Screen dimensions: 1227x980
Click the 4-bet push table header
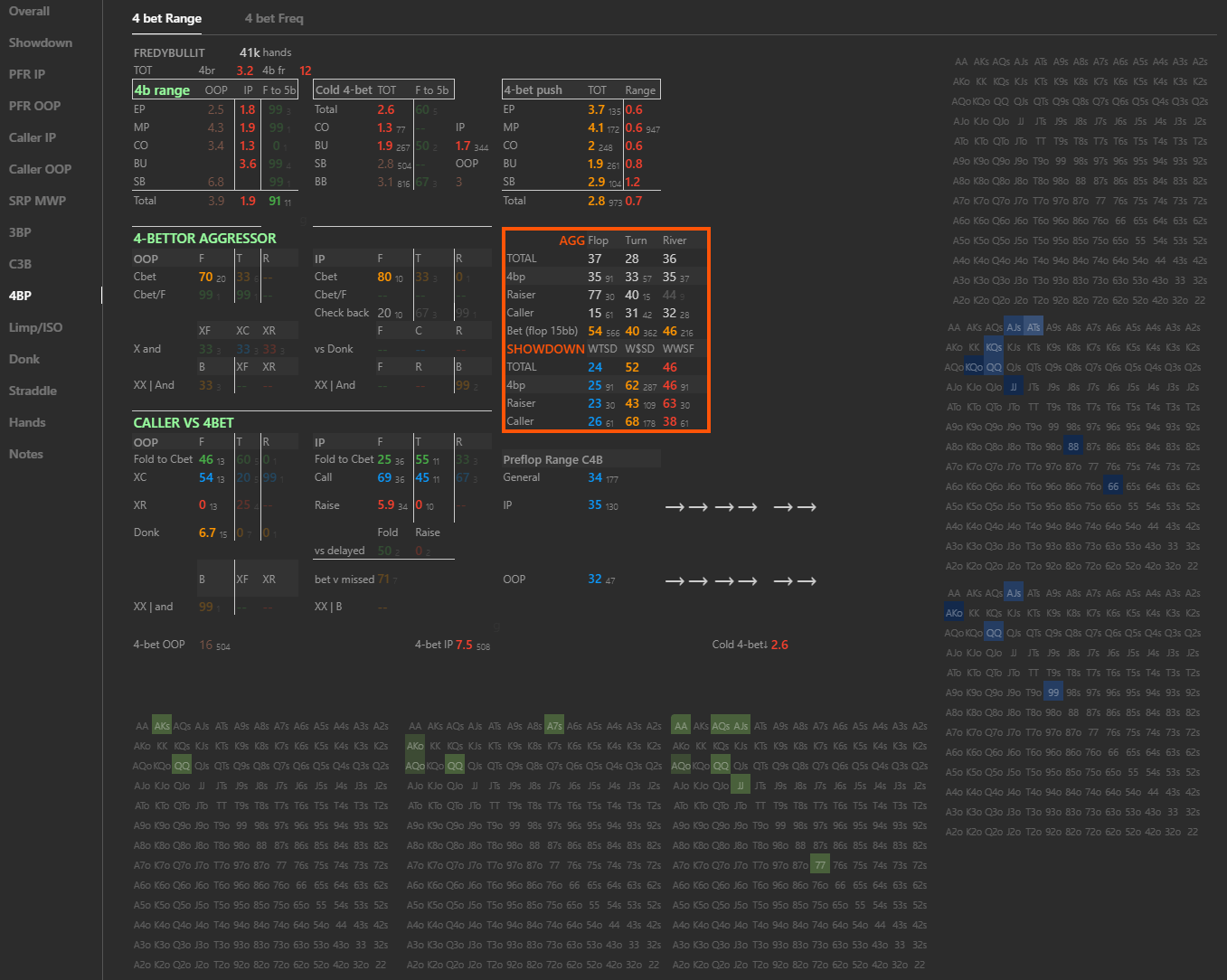coord(533,90)
